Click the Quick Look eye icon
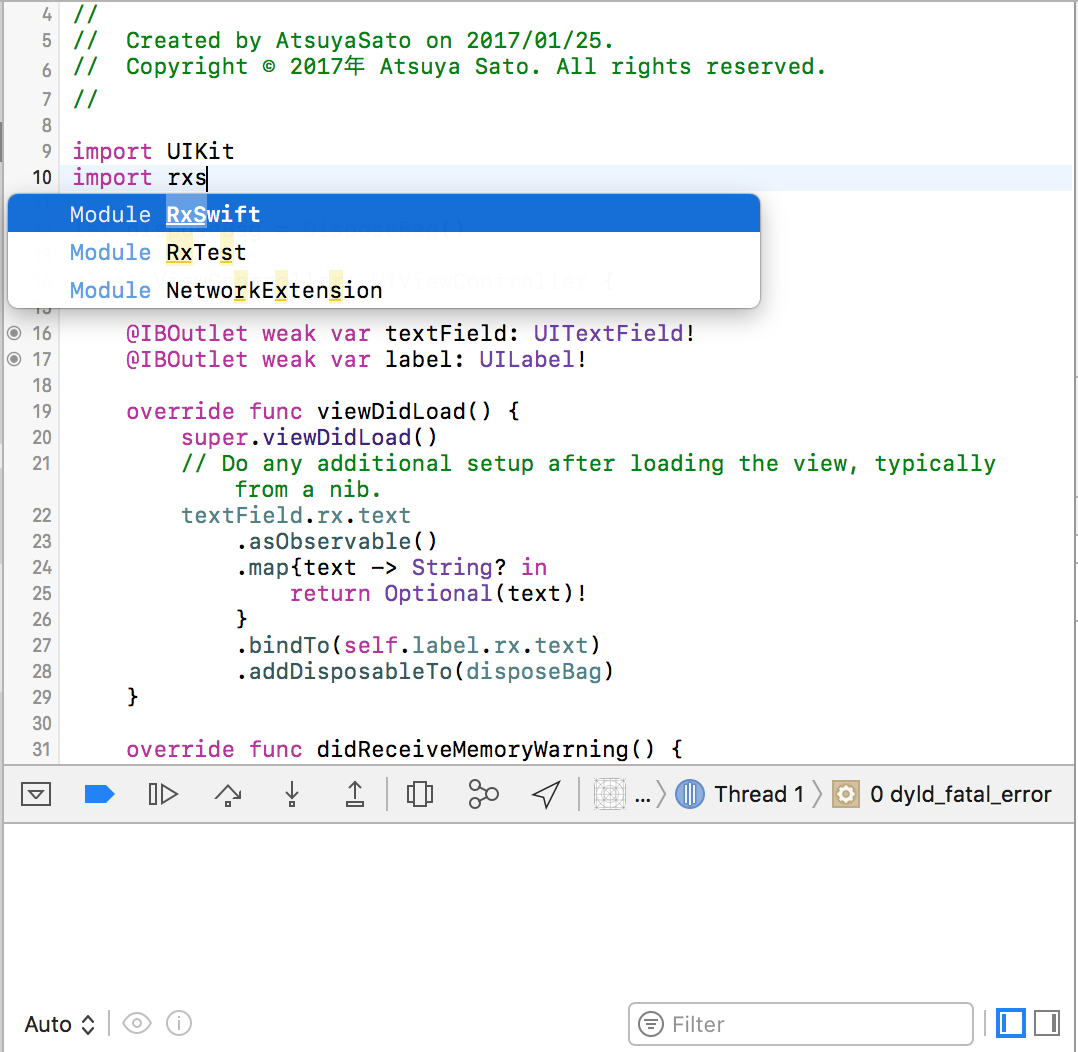 point(137,1023)
